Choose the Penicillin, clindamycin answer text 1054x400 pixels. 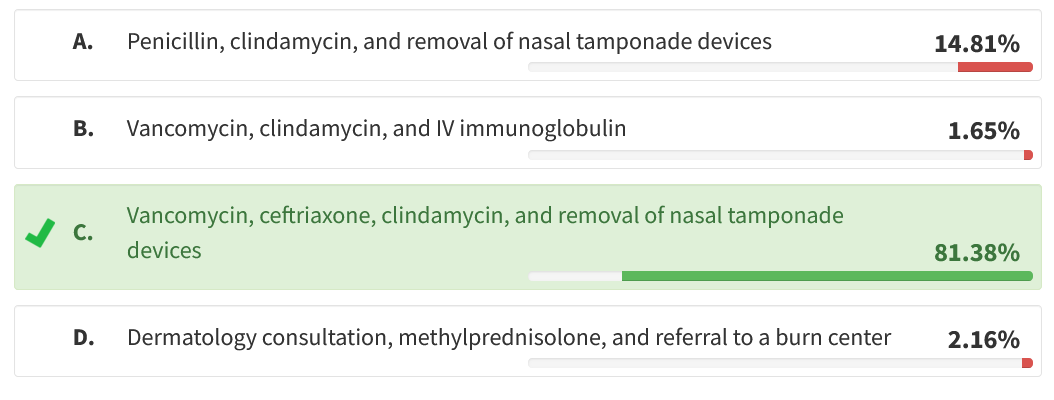pos(449,42)
